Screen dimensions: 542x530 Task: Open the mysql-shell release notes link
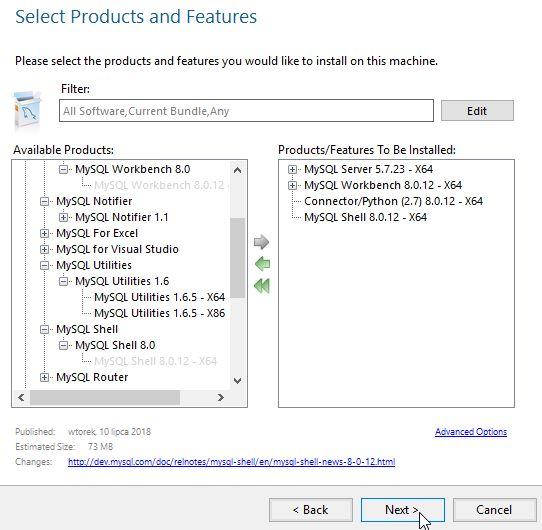coord(231,462)
